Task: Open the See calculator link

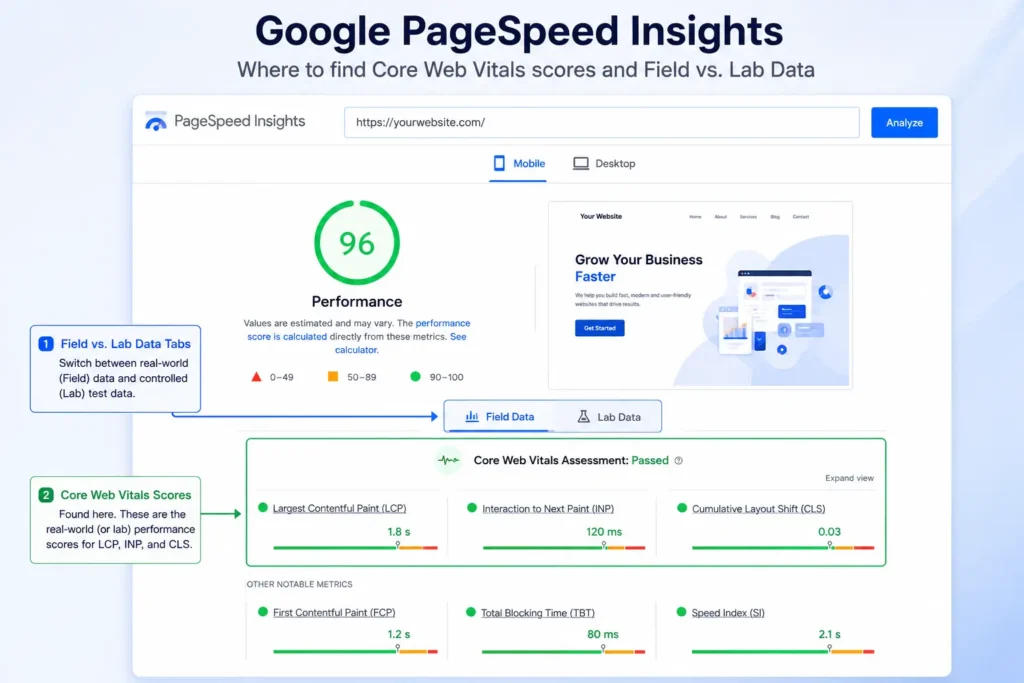Action: coord(401,343)
